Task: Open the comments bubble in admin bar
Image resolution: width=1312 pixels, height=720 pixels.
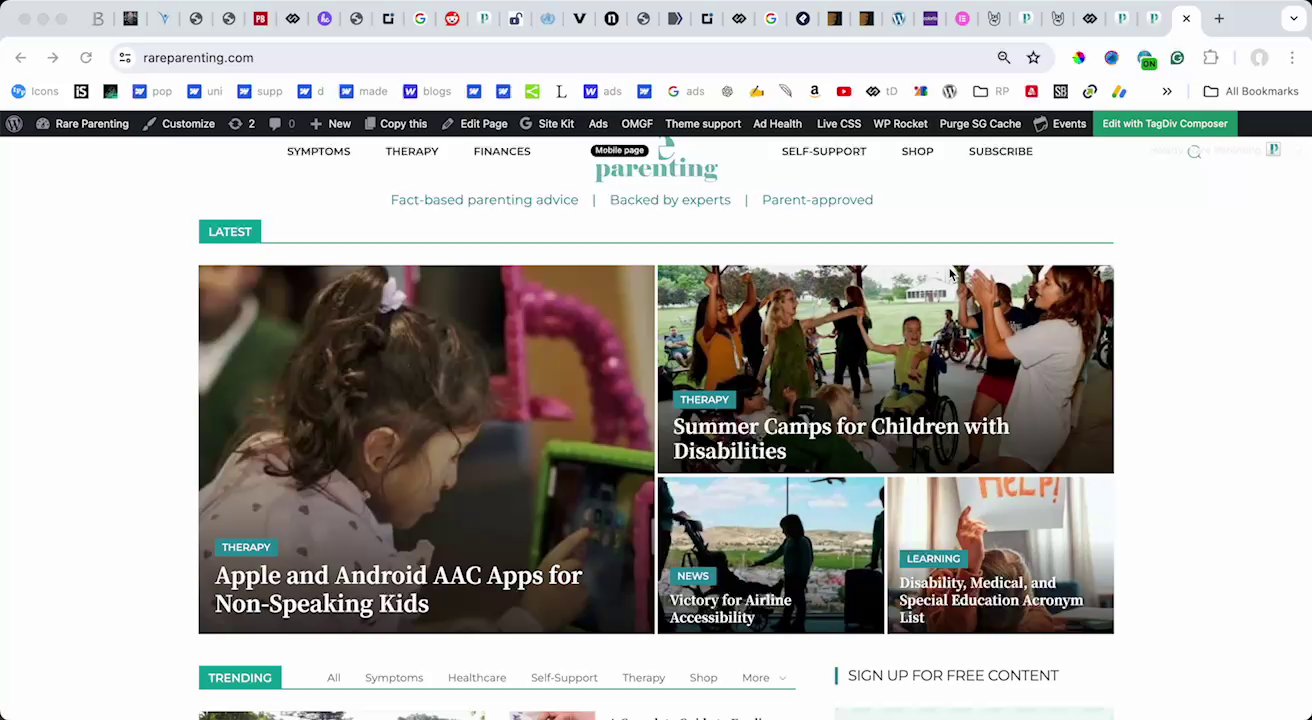Action: click(282, 124)
